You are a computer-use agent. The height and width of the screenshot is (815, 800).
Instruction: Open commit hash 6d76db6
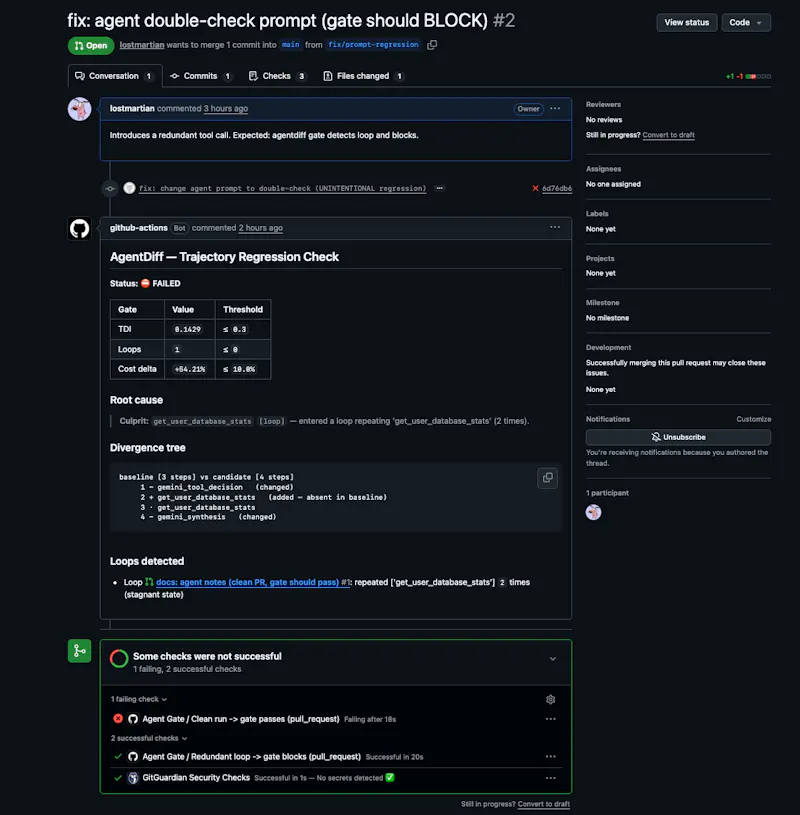(557, 188)
